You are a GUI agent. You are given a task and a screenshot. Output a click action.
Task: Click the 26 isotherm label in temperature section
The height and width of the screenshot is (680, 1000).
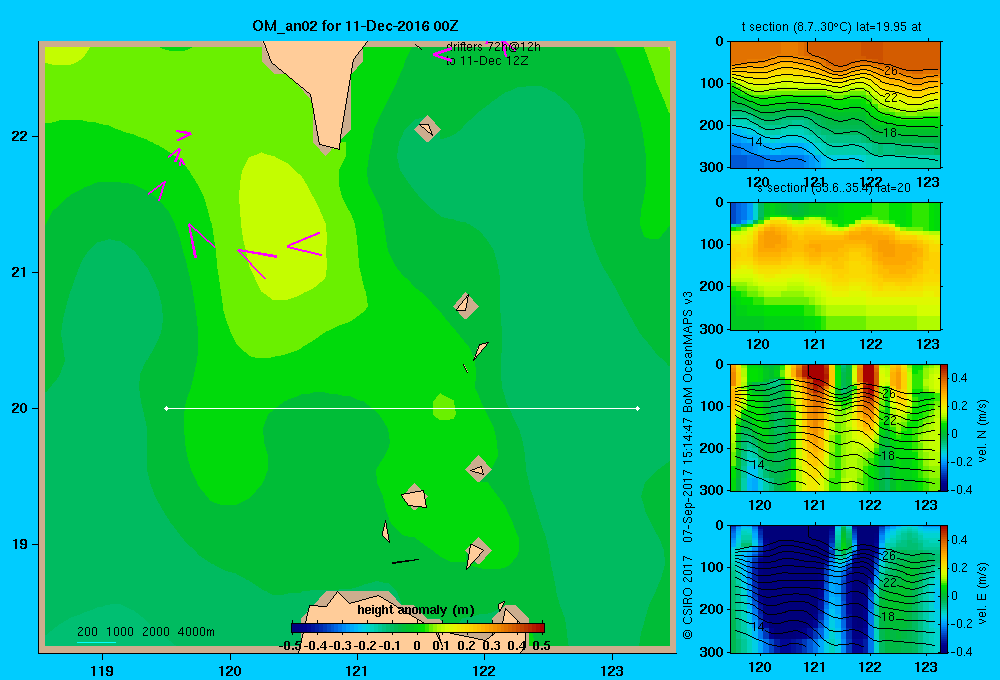coord(890,71)
